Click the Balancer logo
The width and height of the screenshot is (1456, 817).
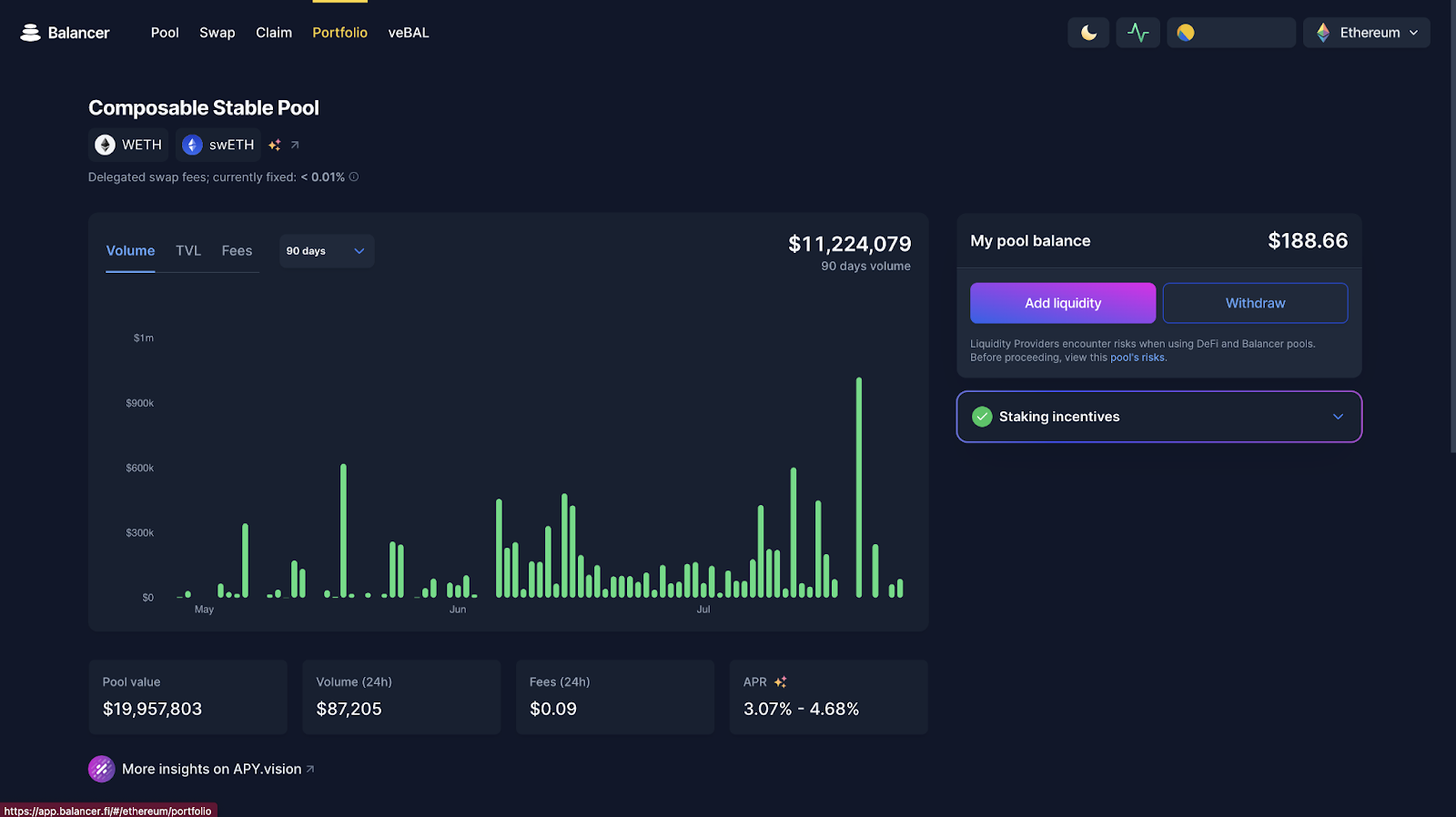65,33
